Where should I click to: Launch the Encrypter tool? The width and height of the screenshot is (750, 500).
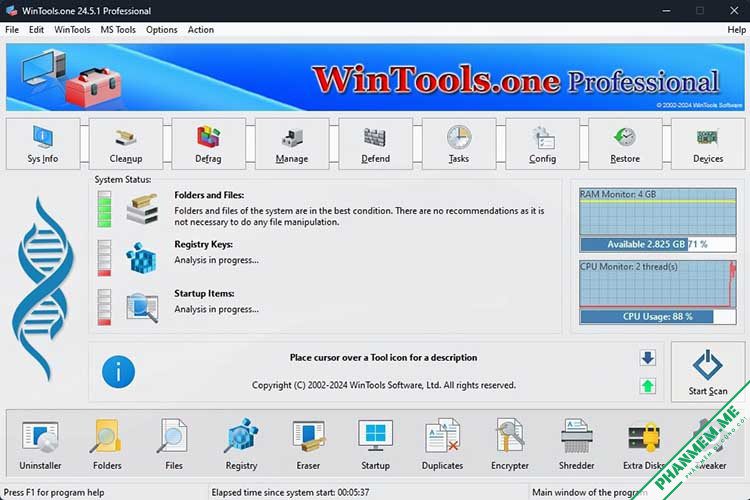[x=510, y=444]
